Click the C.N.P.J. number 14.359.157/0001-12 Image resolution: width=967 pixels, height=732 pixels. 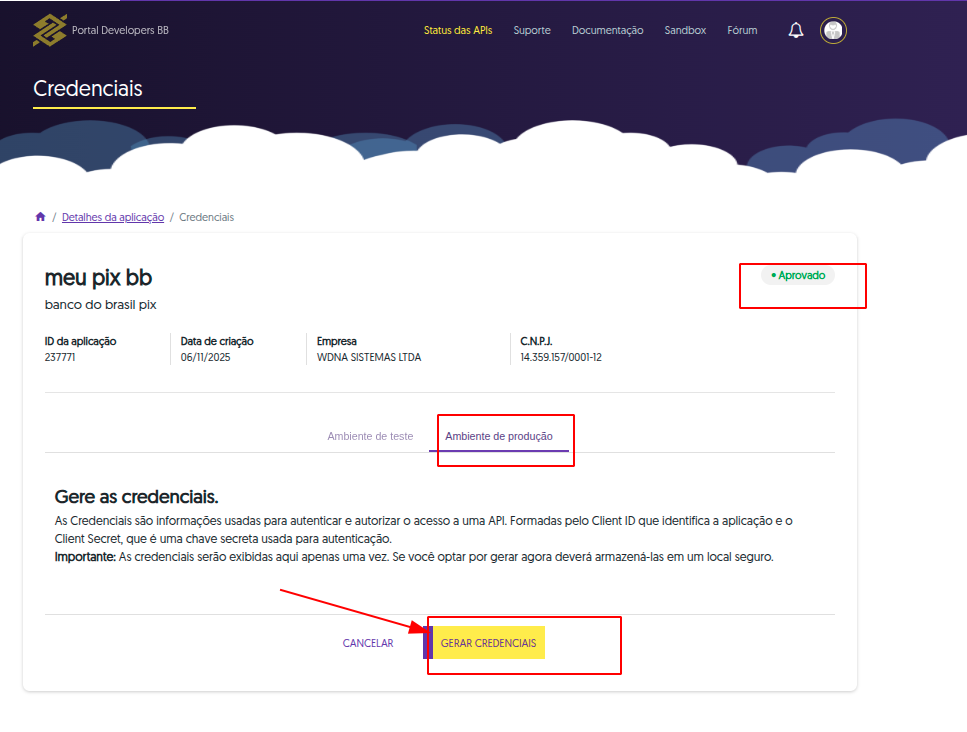560,357
